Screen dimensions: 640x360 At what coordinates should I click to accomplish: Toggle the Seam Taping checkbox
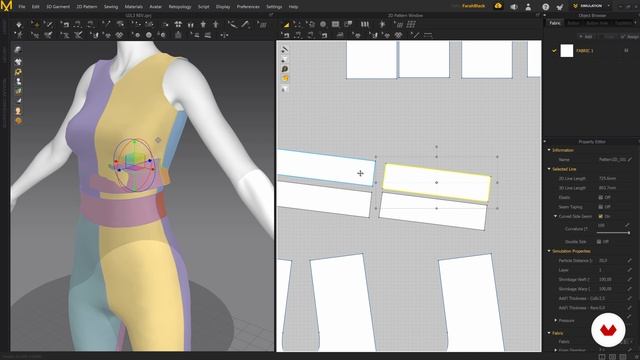pyautogui.click(x=600, y=207)
